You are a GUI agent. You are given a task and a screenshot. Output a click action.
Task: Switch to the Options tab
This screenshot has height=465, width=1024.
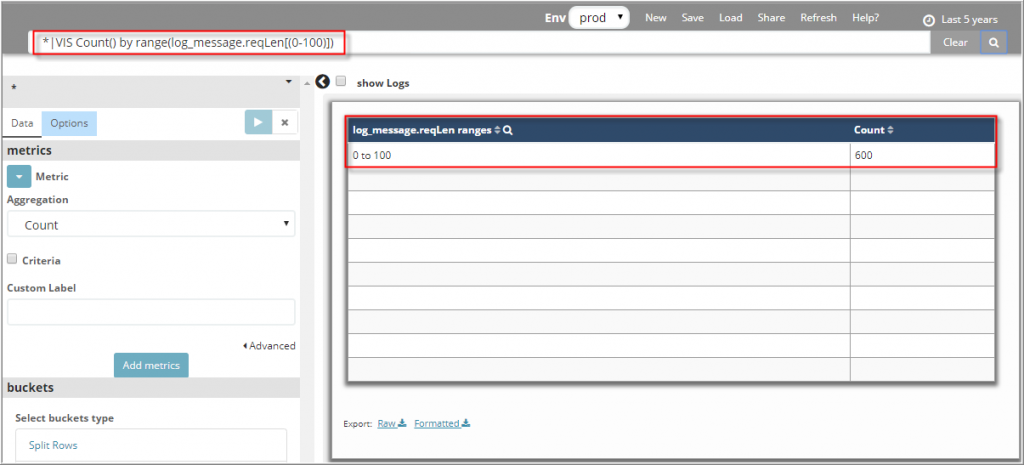(69, 123)
